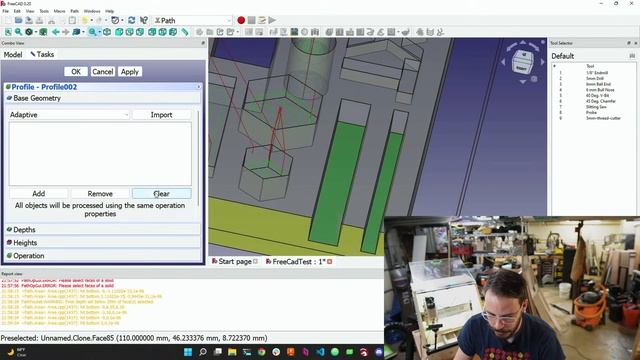
Task: Click the Tool Selector edit icon beside Default
Action: (632, 56)
